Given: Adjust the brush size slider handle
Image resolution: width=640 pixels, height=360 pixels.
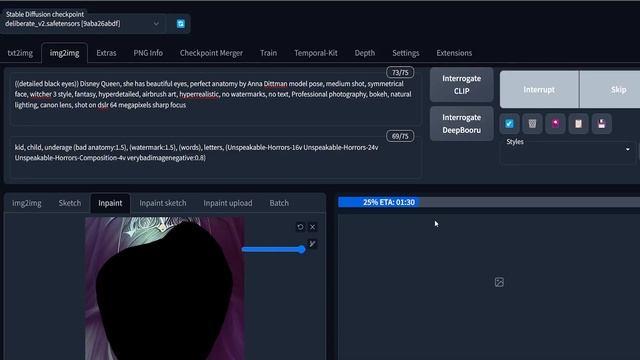Looking at the screenshot, I should (x=301, y=249).
